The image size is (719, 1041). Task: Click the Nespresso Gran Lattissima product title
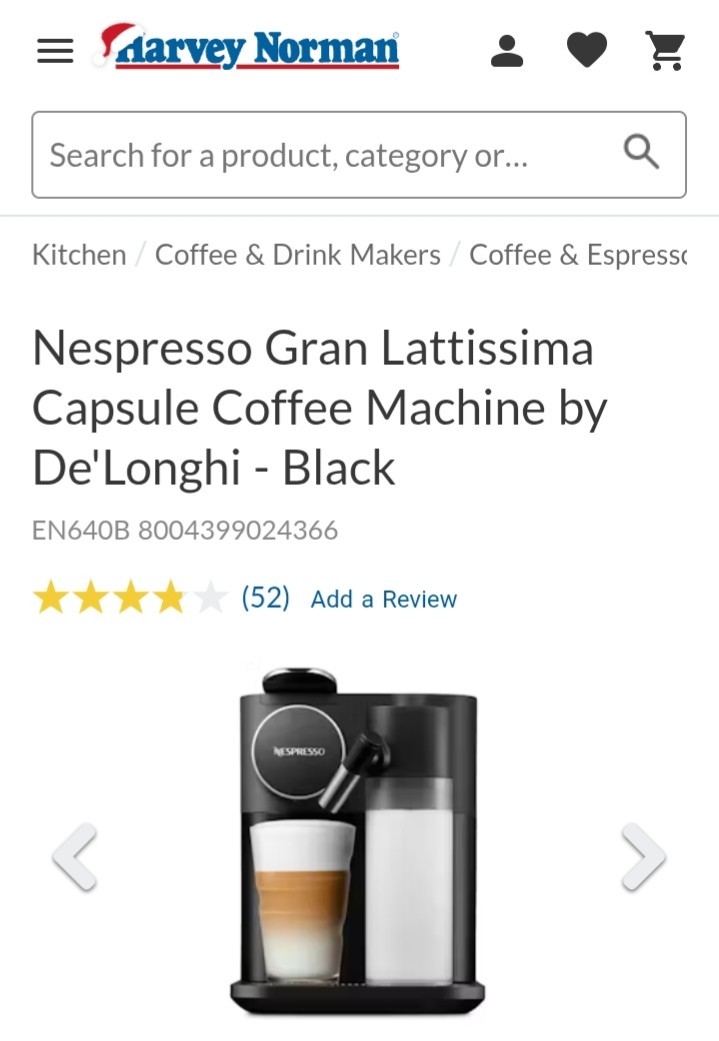pyautogui.click(x=320, y=408)
